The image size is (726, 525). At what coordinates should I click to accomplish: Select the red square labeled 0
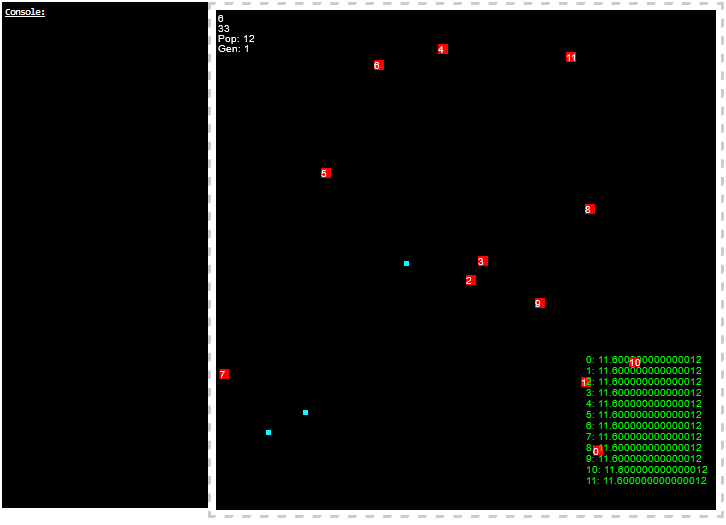[x=597, y=451]
